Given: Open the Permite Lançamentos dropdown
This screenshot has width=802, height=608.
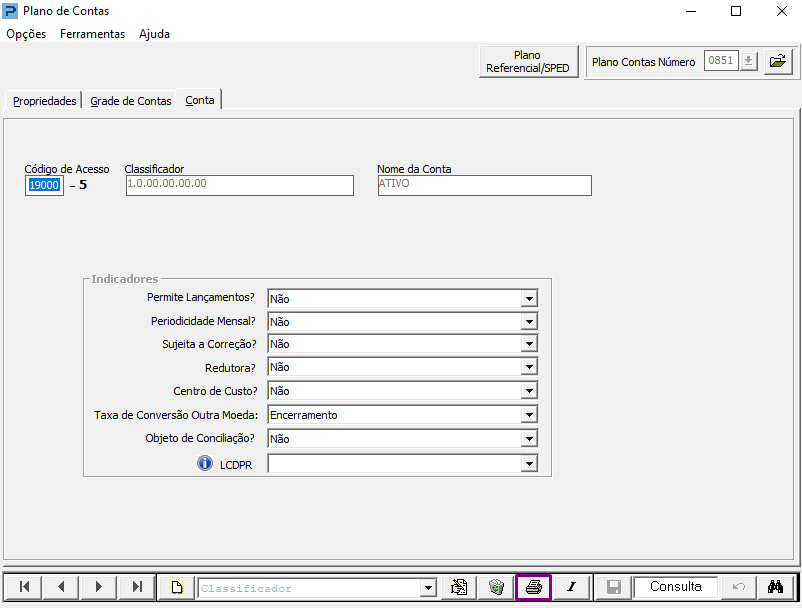Looking at the screenshot, I should [529, 299].
